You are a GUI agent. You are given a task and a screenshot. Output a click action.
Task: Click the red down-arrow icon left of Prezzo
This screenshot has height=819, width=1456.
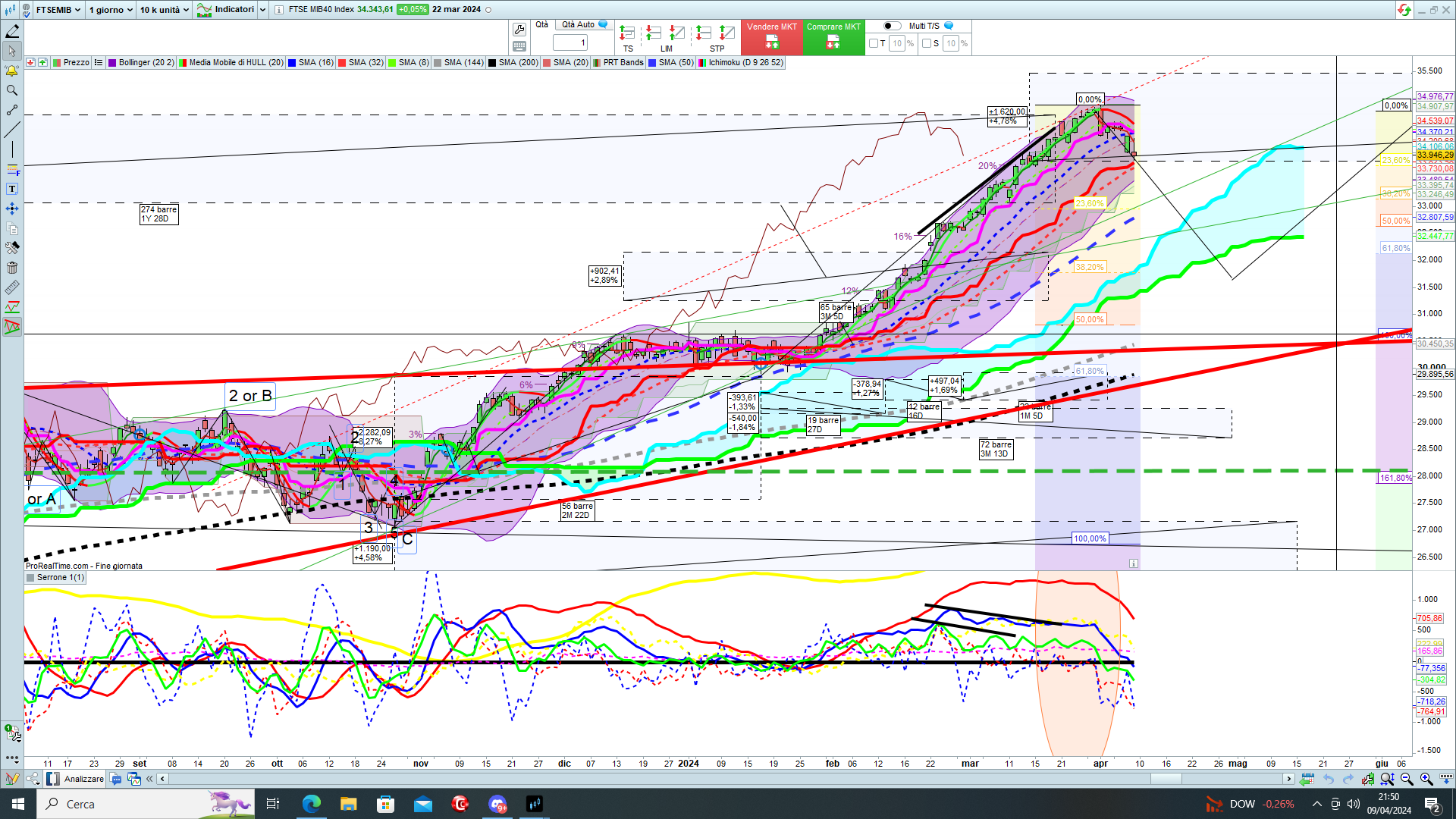(30, 63)
